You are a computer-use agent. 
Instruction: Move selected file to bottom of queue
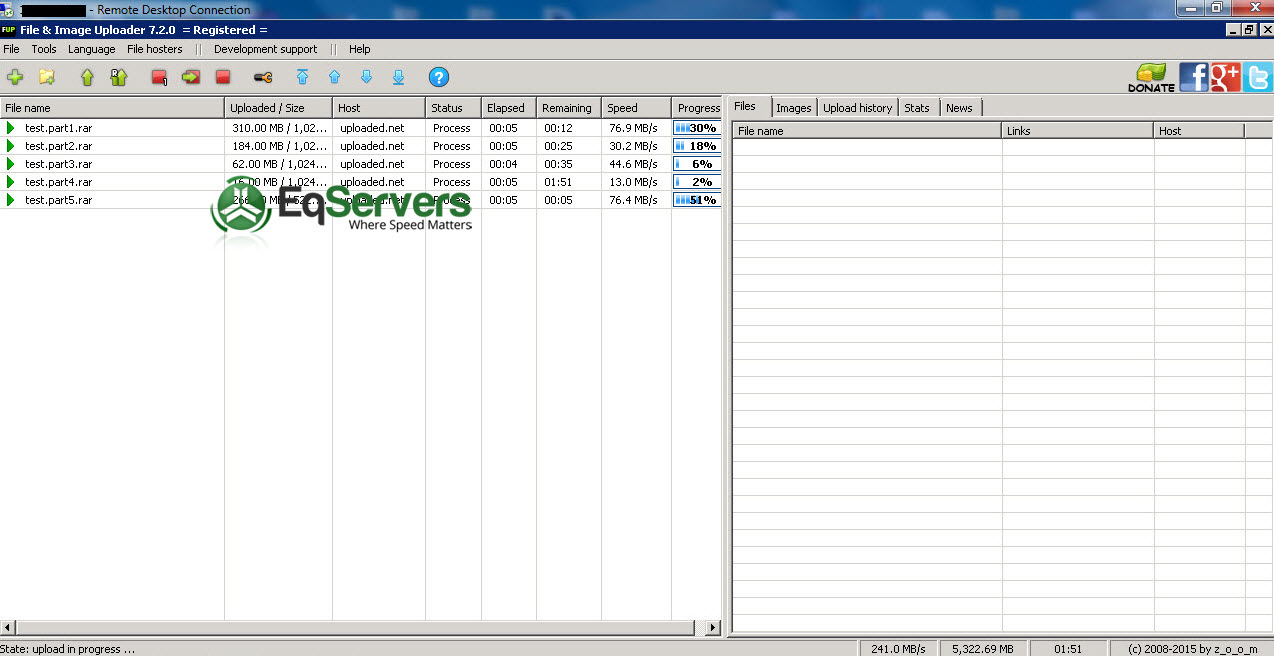(x=398, y=77)
